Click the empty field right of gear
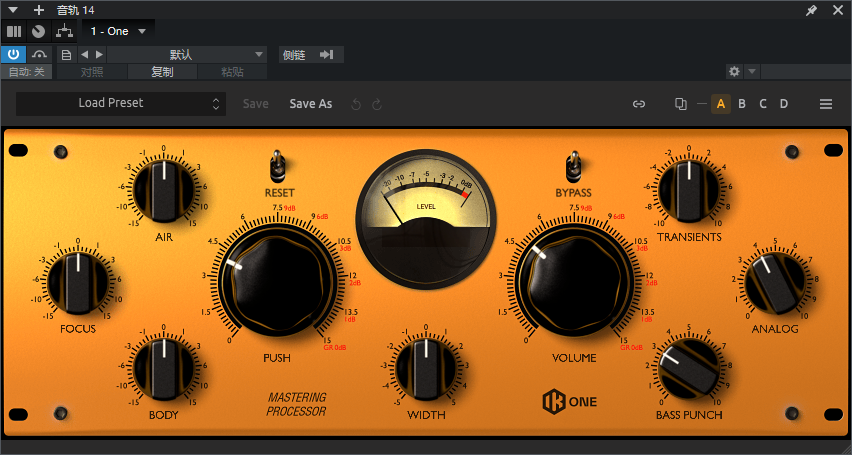This screenshot has height=455, width=852. (x=805, y=71)
